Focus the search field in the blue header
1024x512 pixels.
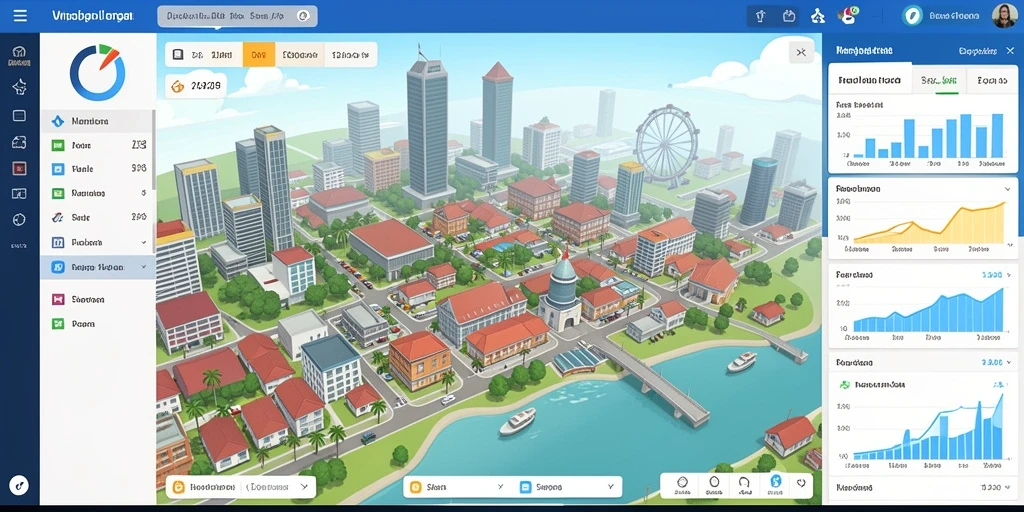[x=237, y=16]
